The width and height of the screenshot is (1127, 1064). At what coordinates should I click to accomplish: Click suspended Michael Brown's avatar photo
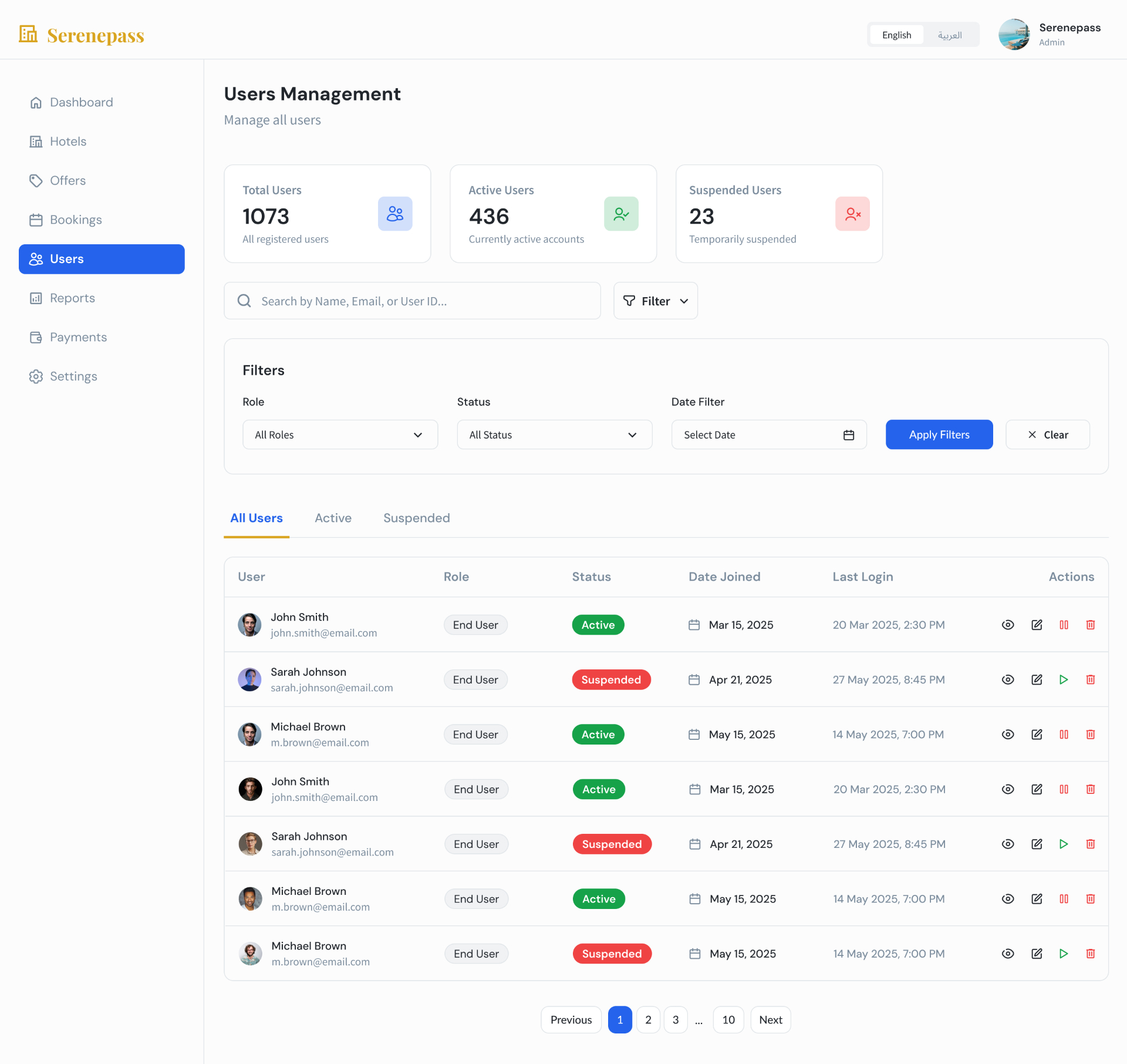pos(251,954)
